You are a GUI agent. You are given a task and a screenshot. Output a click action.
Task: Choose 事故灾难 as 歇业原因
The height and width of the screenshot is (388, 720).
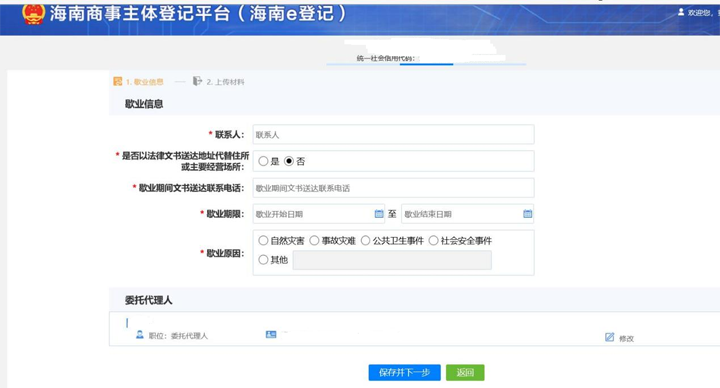[x=314, y=241]
